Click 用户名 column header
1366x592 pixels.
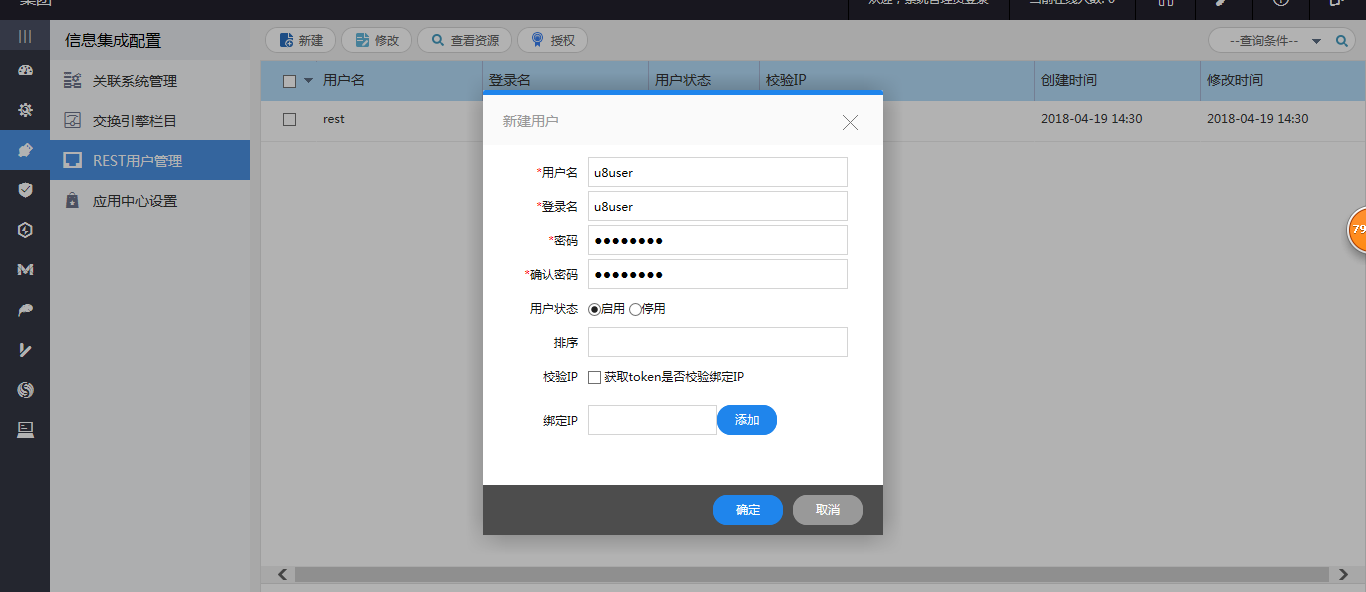344,80
